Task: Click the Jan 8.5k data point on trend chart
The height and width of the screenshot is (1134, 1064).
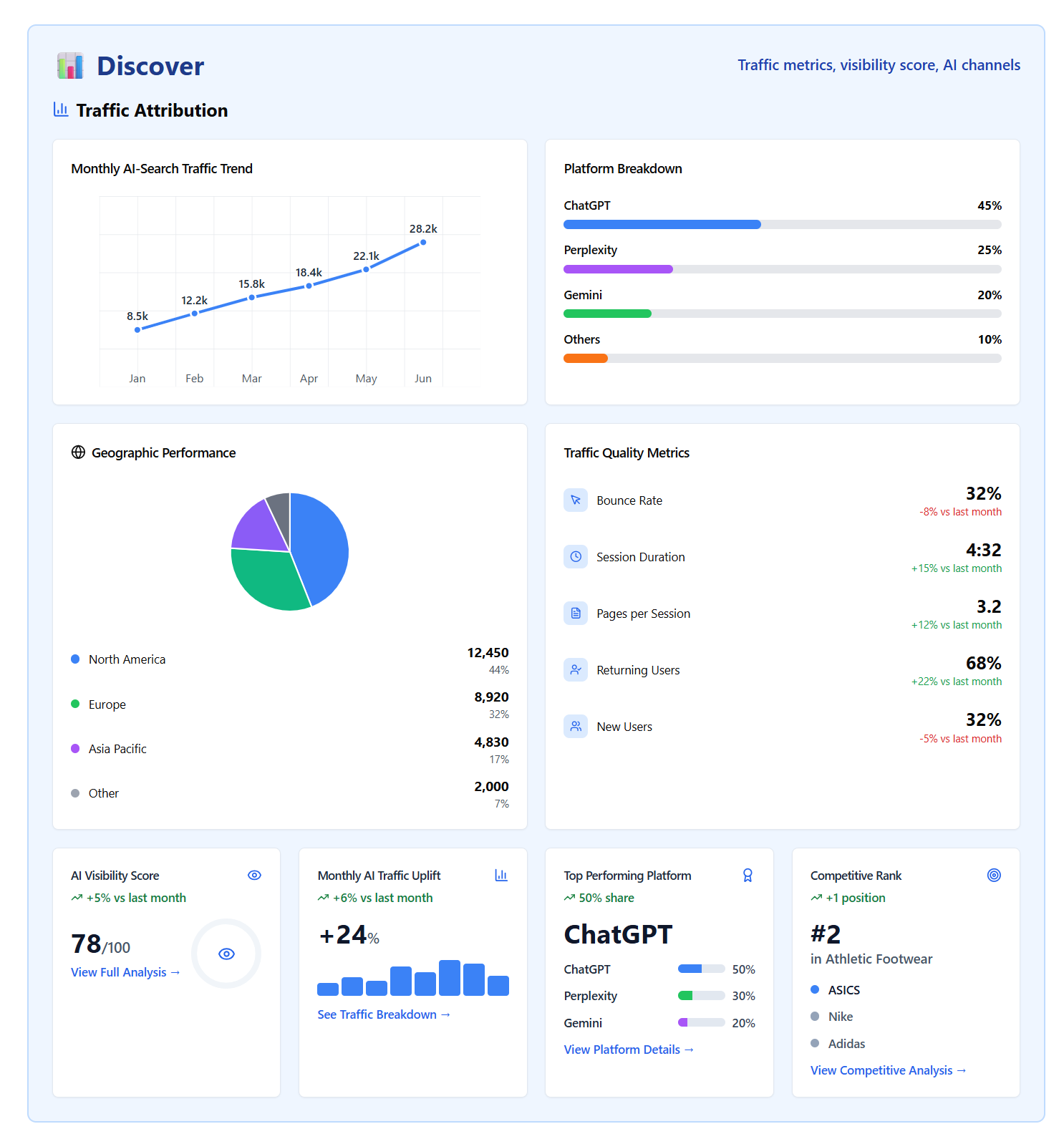Action: [x=137, y=329]
